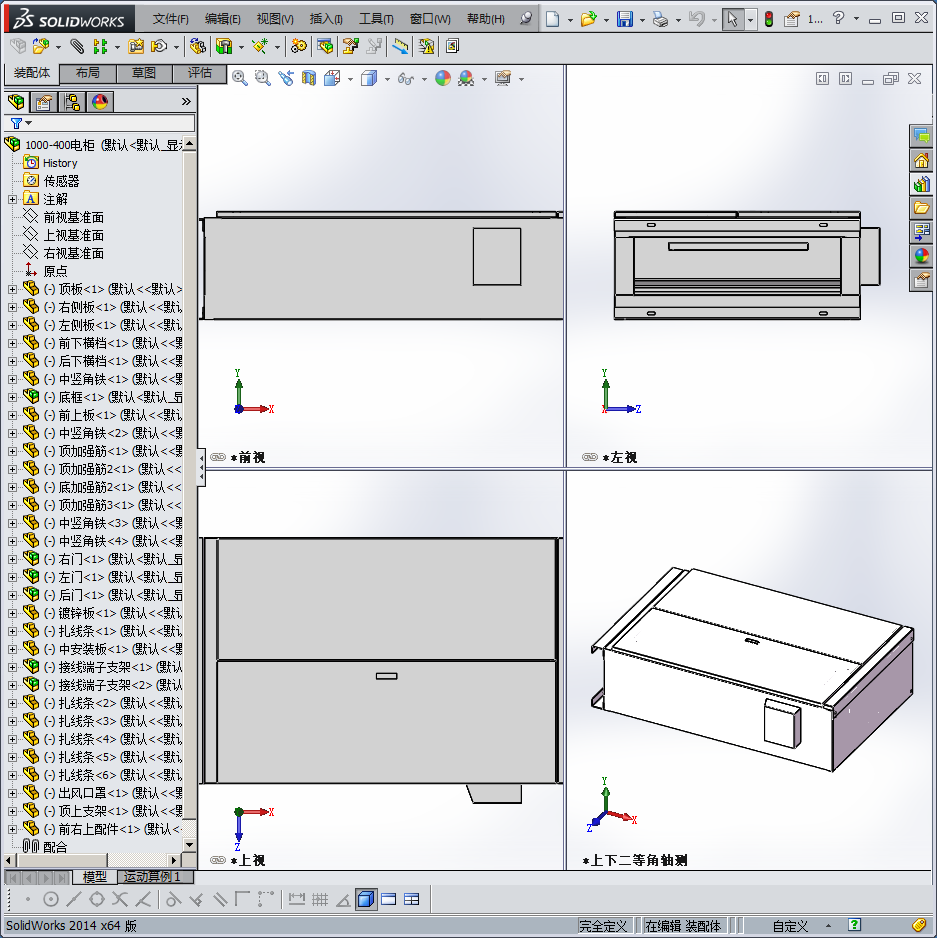Image resolution: width=937 pixels, height=938 pixels.
Task: Click the Bill of Materials icon
Action: point(325,46)
